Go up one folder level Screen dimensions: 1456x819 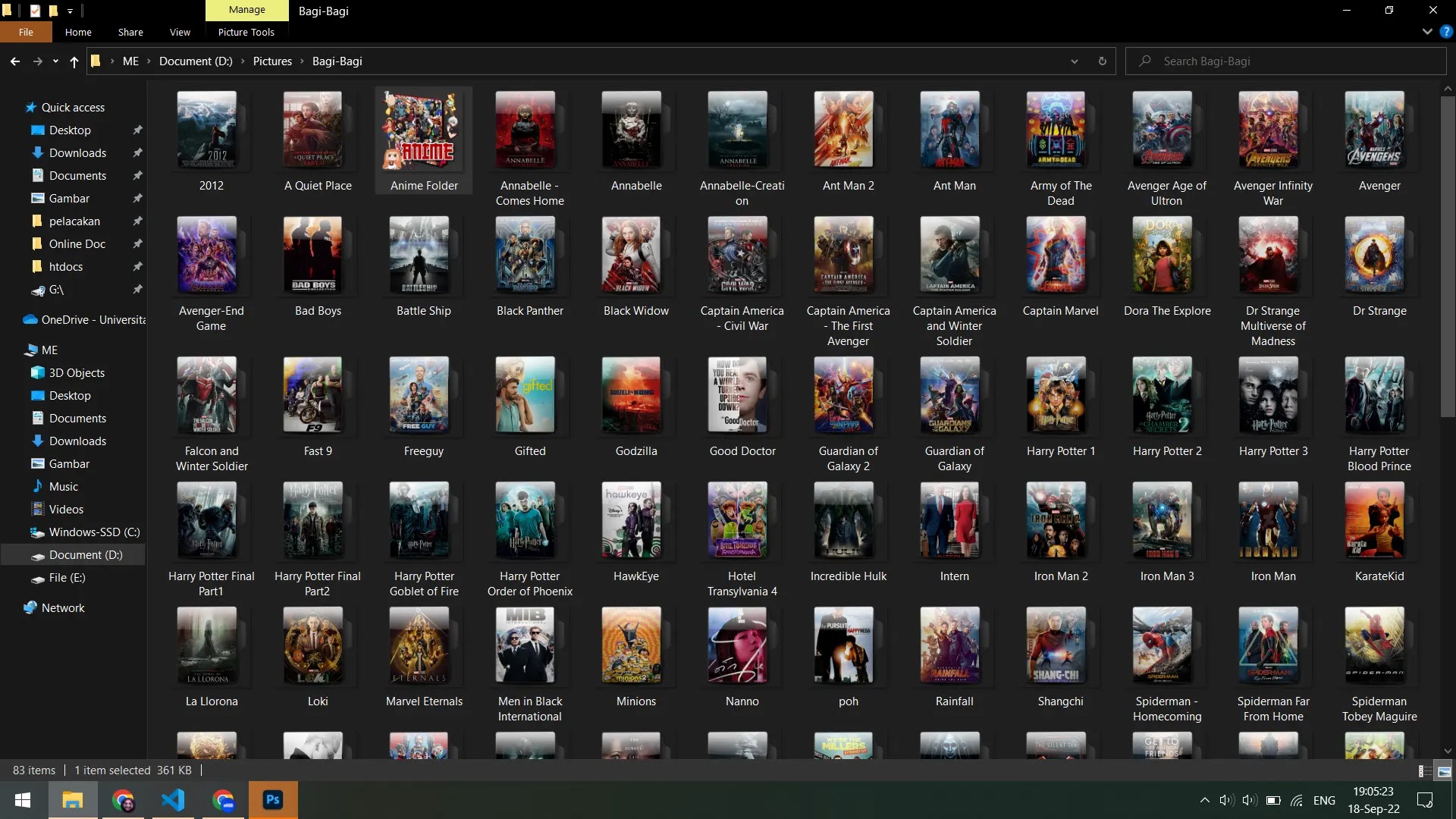pyautogui.click(x=74, y=61)
